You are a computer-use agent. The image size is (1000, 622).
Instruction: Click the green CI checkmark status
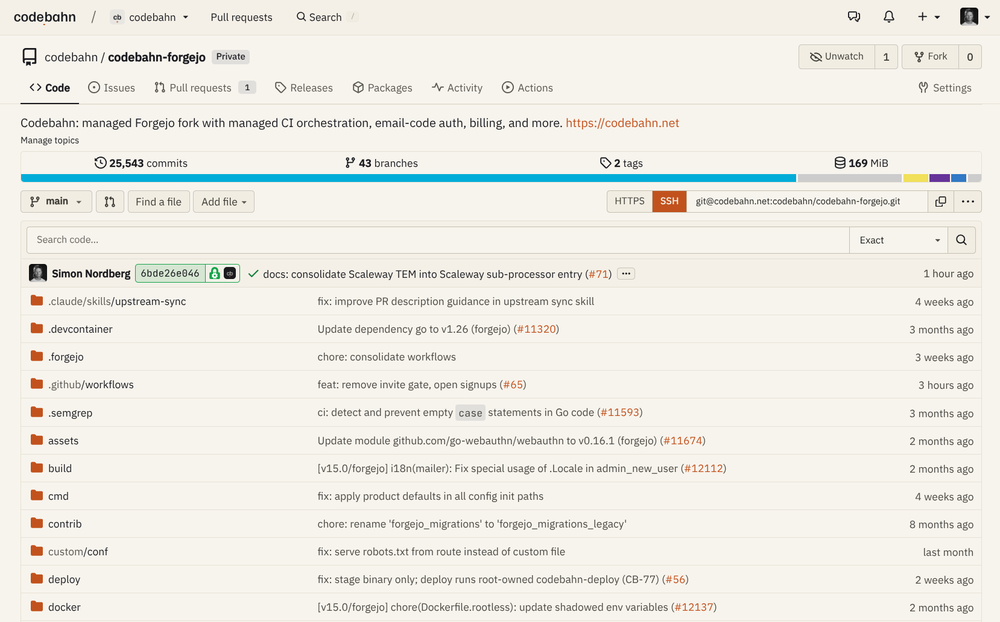pyautogui.click(x=253, y=274)
